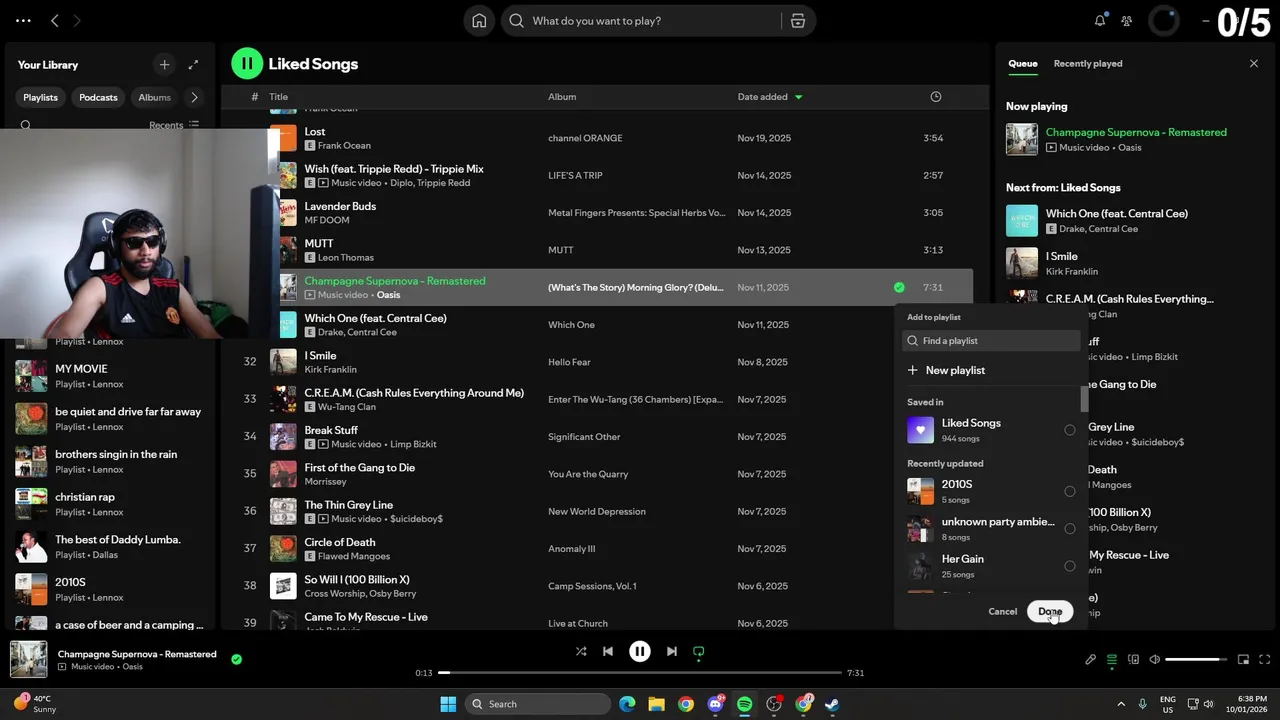Open the Recents sort dropdown

click(x=174, y=125)
